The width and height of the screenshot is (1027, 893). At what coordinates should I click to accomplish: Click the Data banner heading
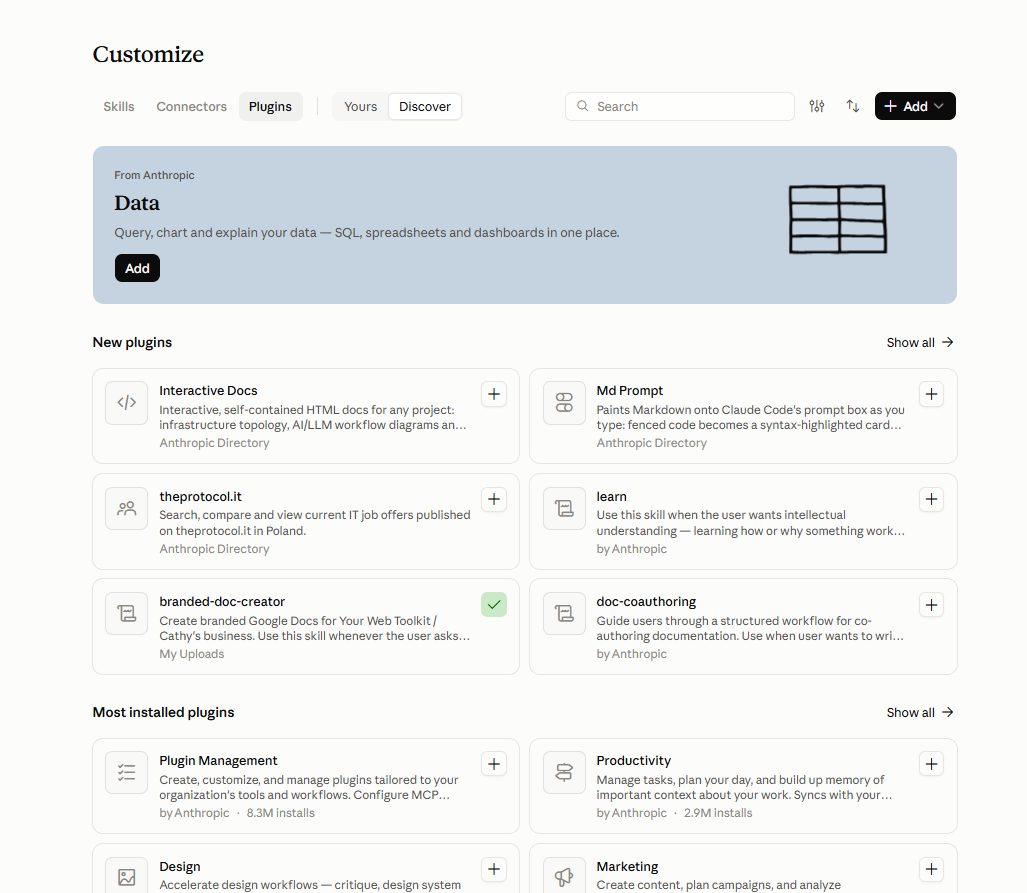click(137, 203)
